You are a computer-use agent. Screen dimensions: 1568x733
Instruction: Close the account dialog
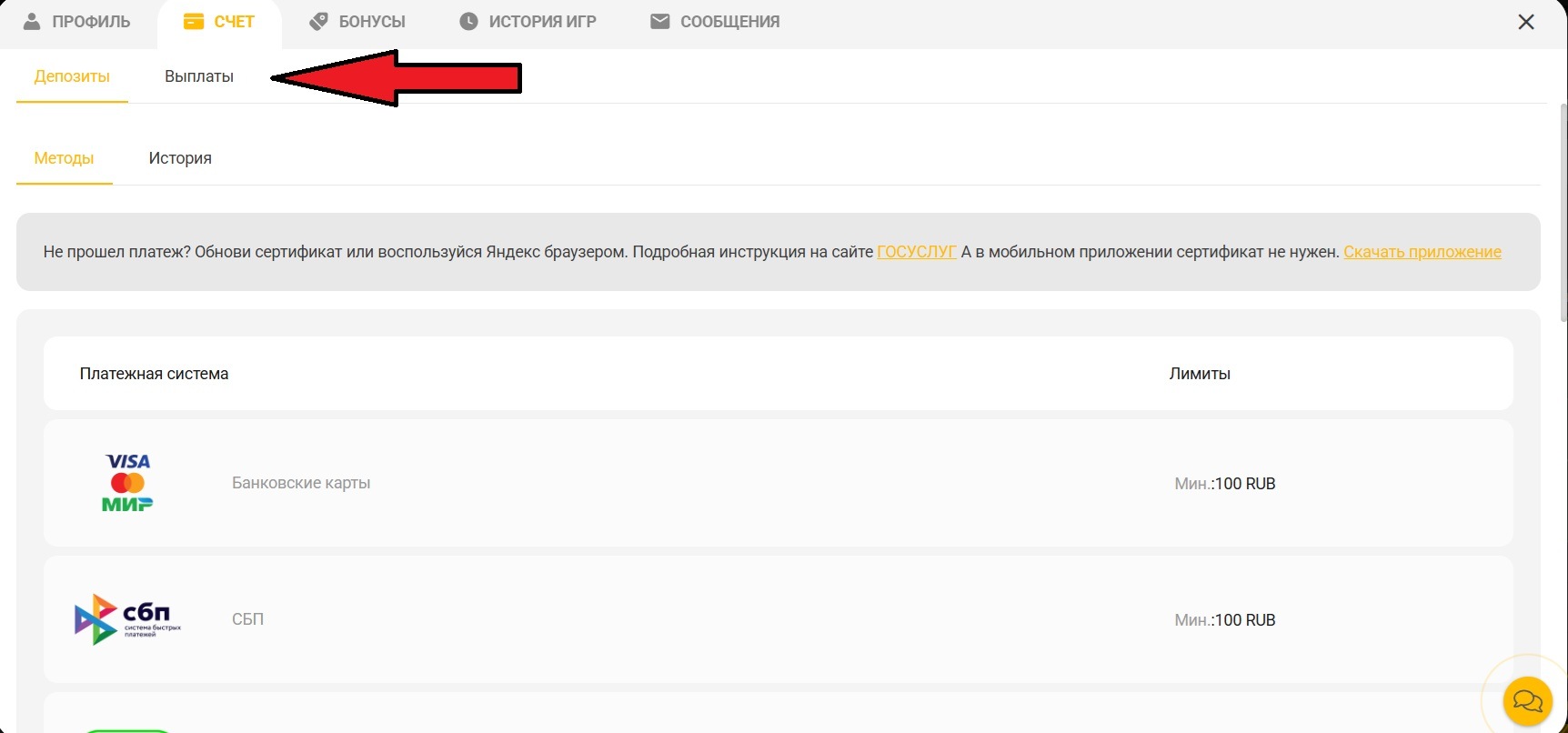(x=1526, y=22)
